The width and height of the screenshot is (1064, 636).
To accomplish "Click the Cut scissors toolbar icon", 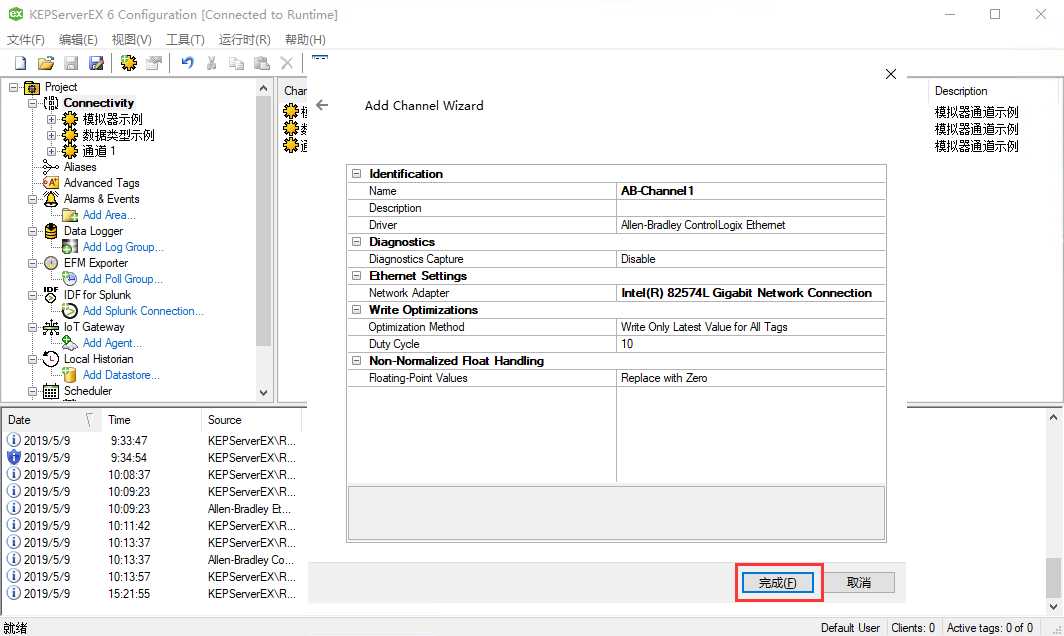I will (x=212, y=63).
